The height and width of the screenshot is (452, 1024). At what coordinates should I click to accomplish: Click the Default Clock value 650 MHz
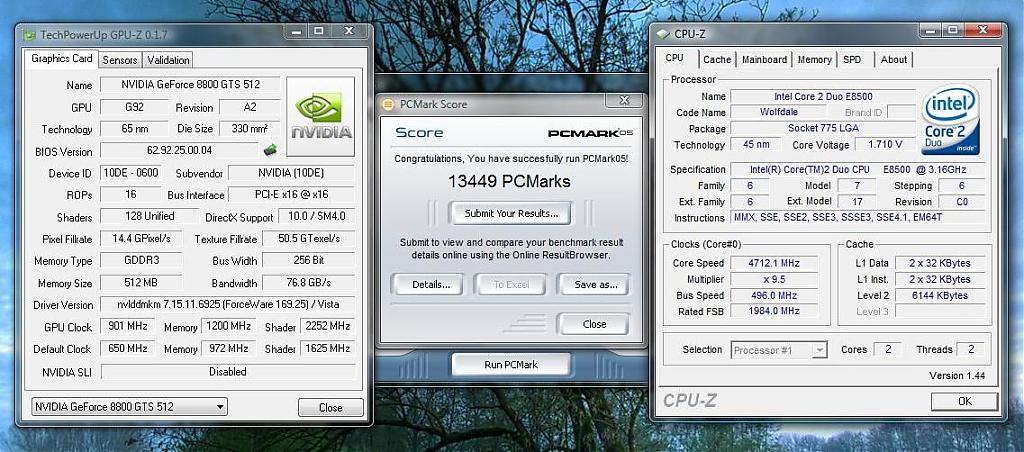click(x=127, y=348)
